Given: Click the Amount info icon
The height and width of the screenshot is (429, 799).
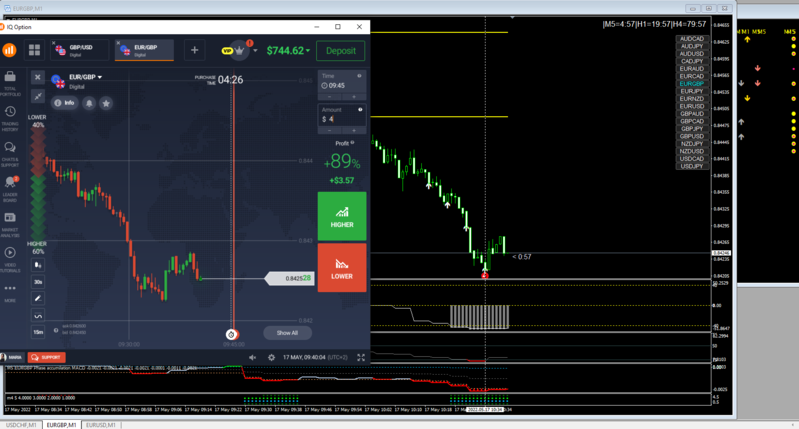Looking at the screenshot, I should pos(360,110).
